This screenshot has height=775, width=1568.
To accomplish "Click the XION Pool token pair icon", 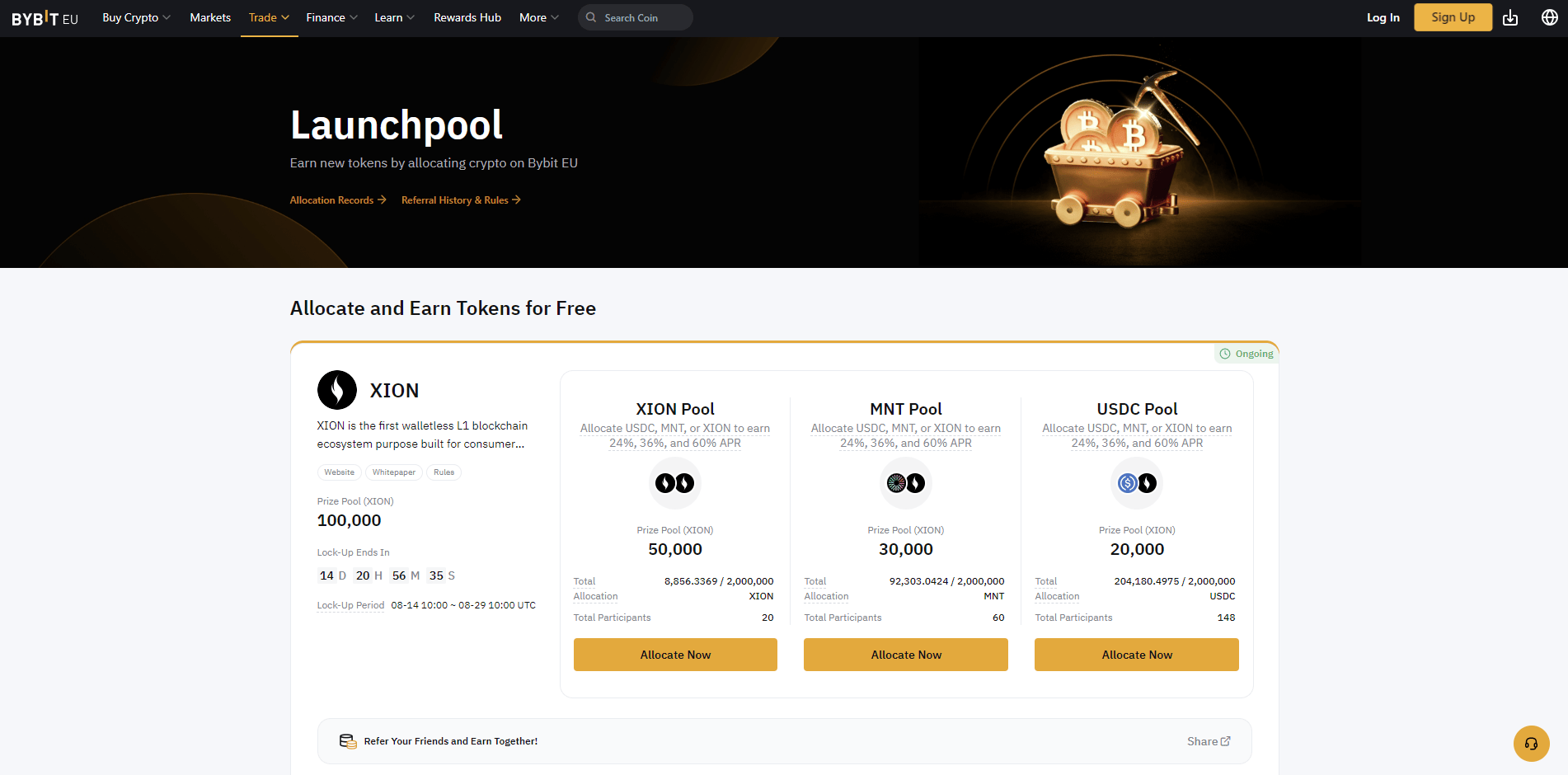I will click(x=675, y=483).
